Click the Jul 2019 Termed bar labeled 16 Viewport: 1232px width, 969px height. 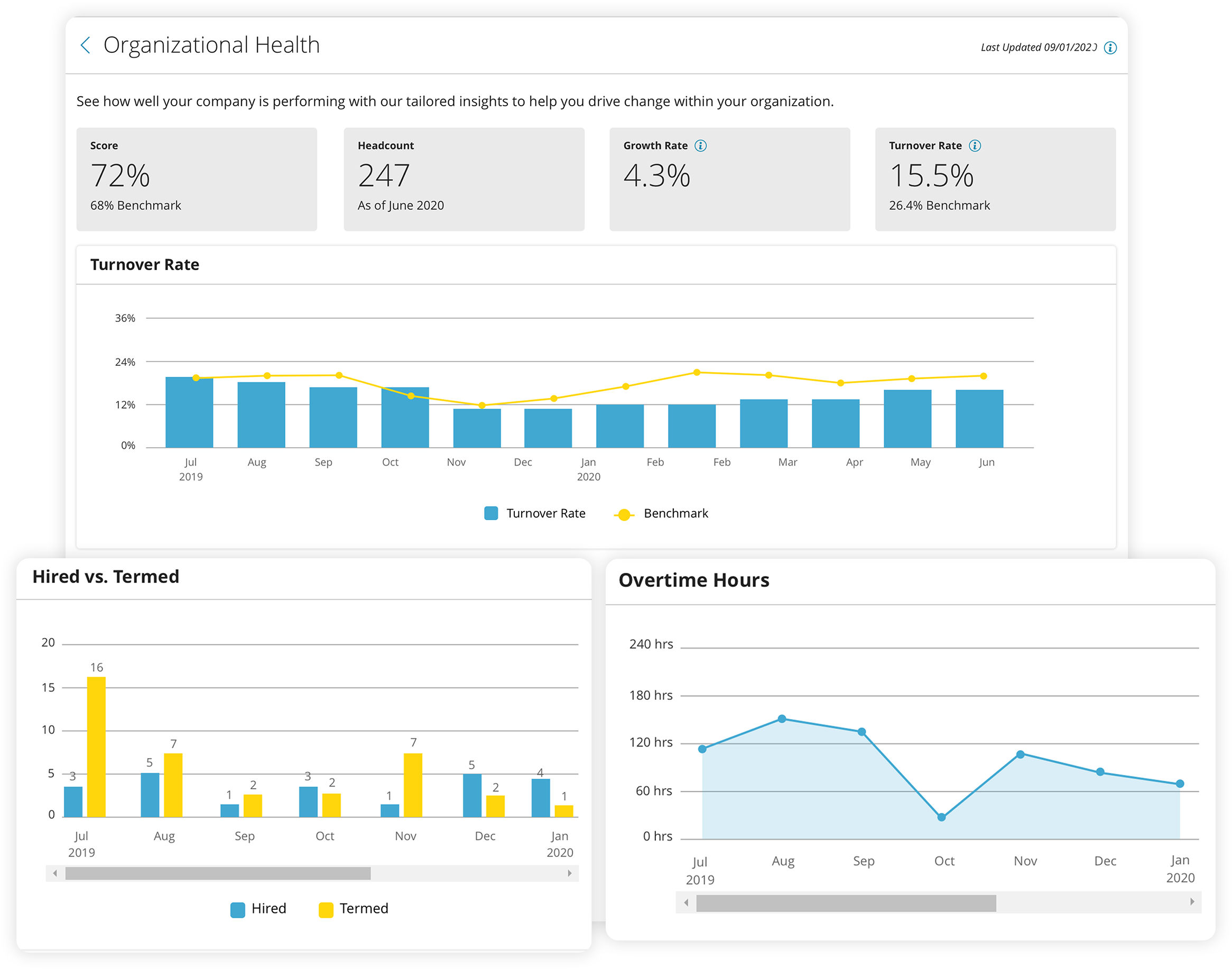[x=96, y=746]
